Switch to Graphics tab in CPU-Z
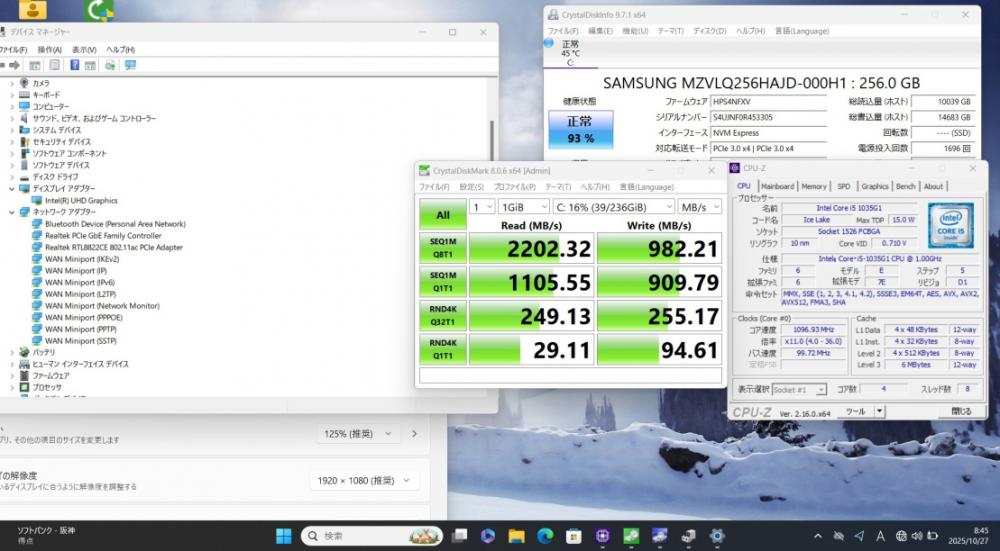The width and height of the screenshot is (1000, 551). (x=874, y=186)
